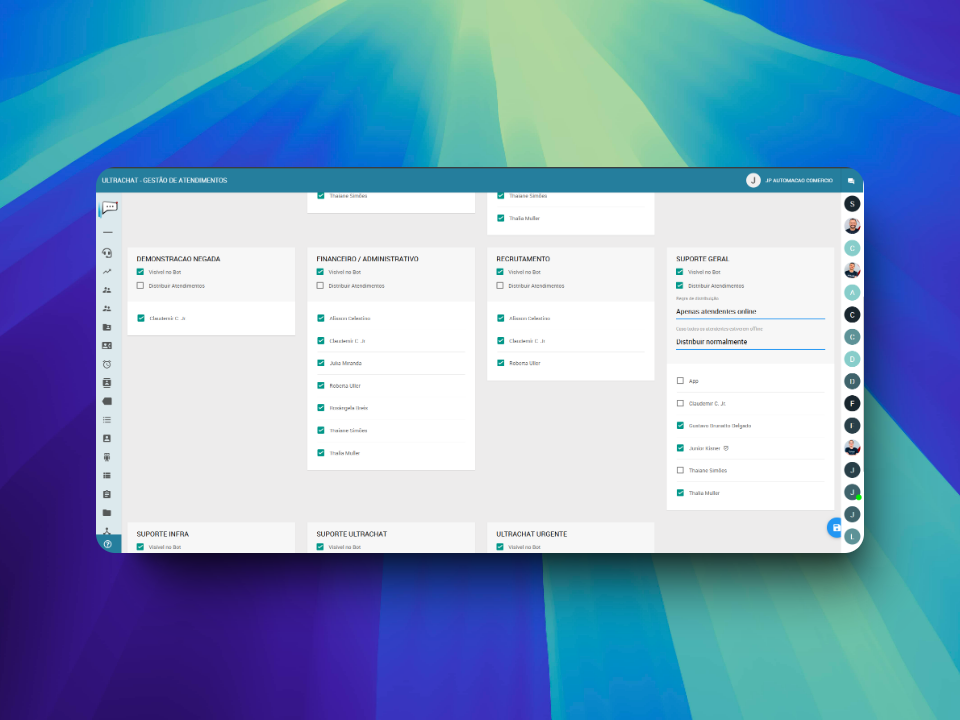Viewport: 960px width, 720px height.
Task: Open the help question mark icon
Action: 107,544
